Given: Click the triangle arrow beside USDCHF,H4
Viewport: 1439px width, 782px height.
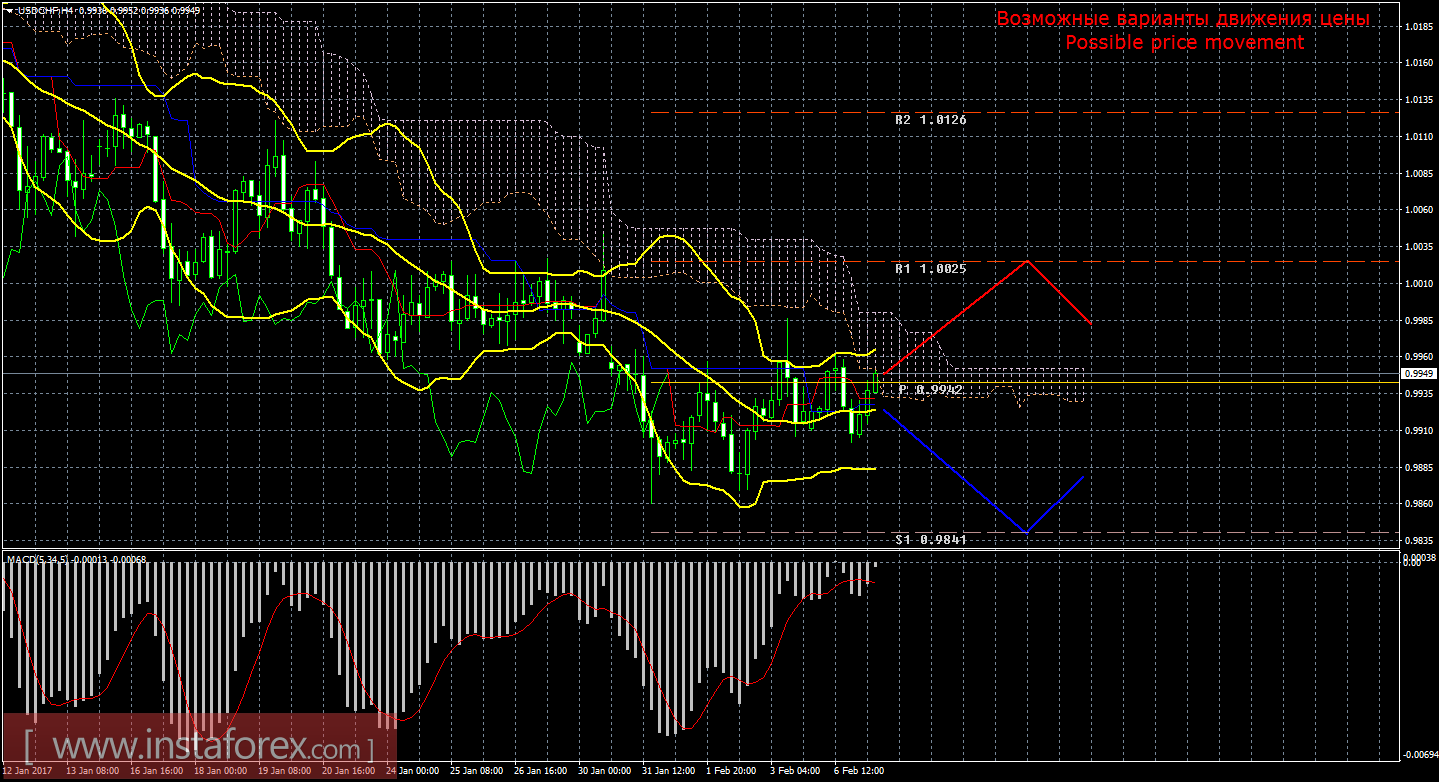Looking at the screenshot, I should click(x=8, y=9).
